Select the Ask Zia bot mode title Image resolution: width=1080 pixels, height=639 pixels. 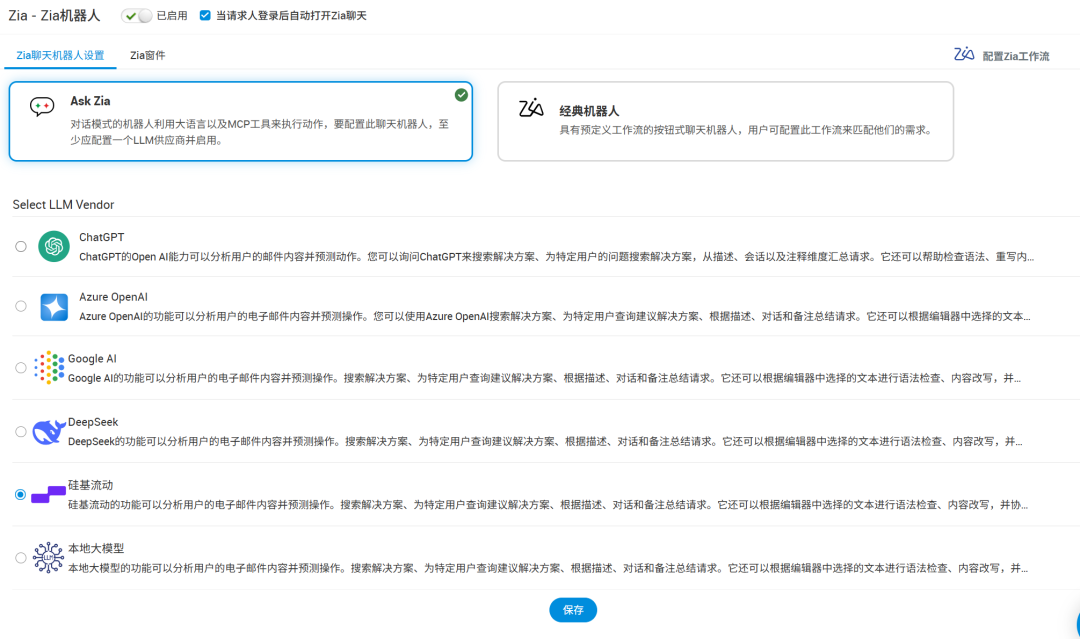90,101
